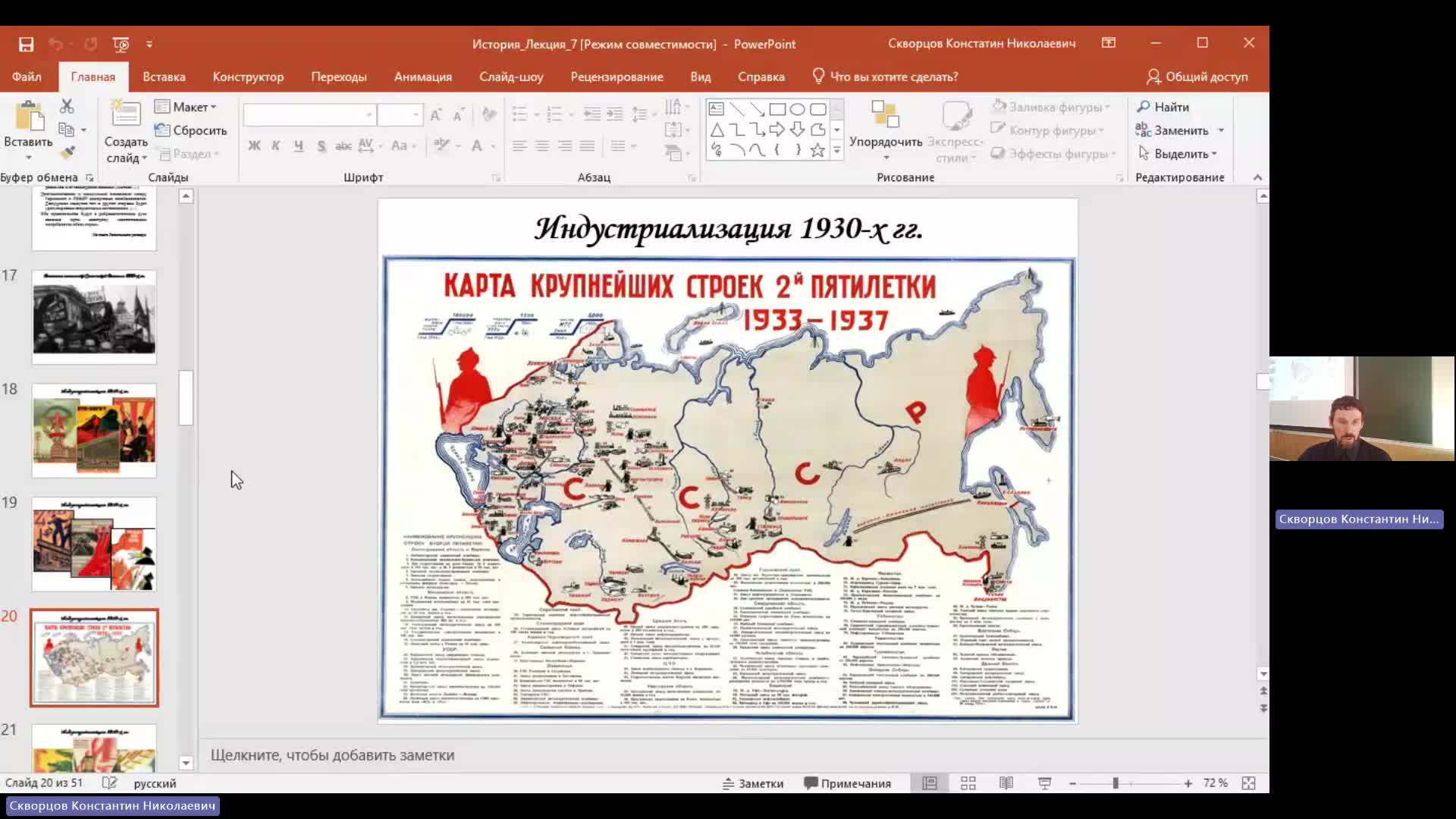The width and height of the screenshot is (1456, 819).
Task: Select slide 17 thumbnail
Action: [94, 317]
